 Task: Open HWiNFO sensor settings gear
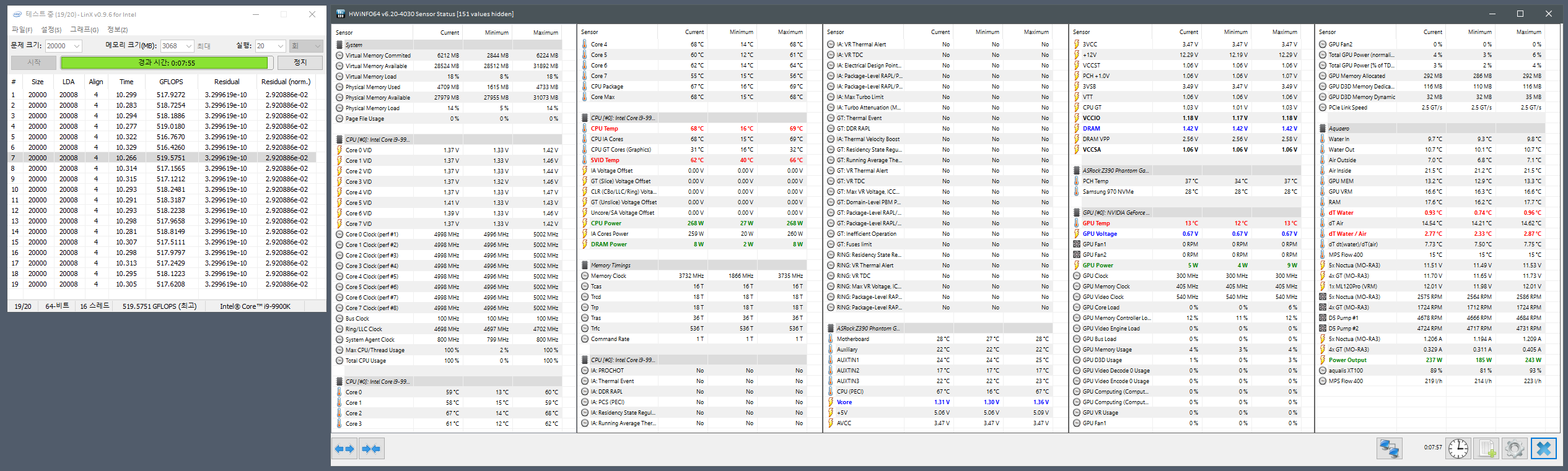tap(1514, 449)
